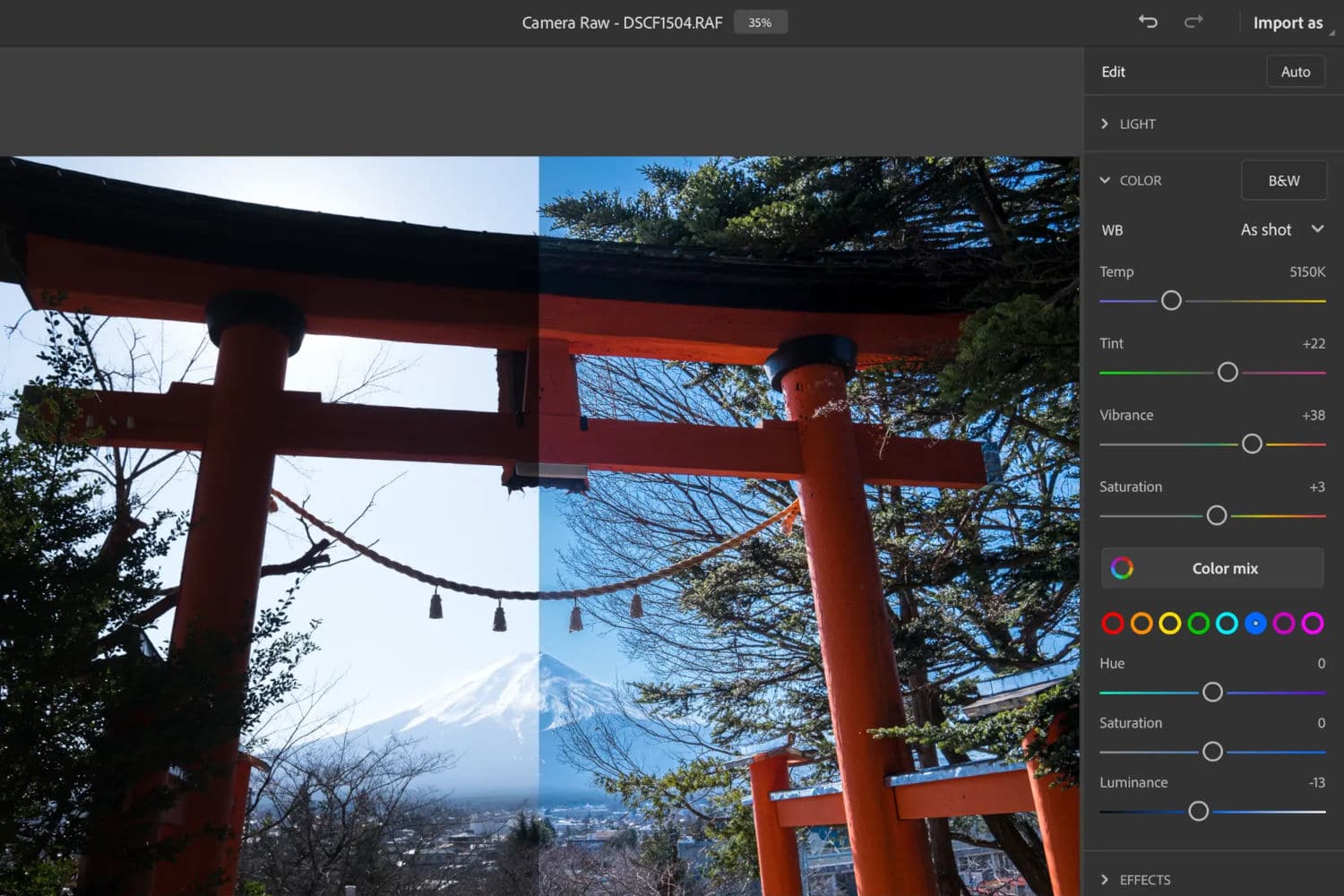Click the Redo arrow icon
Viewport: 1344px width, 896px height.
1193,22
